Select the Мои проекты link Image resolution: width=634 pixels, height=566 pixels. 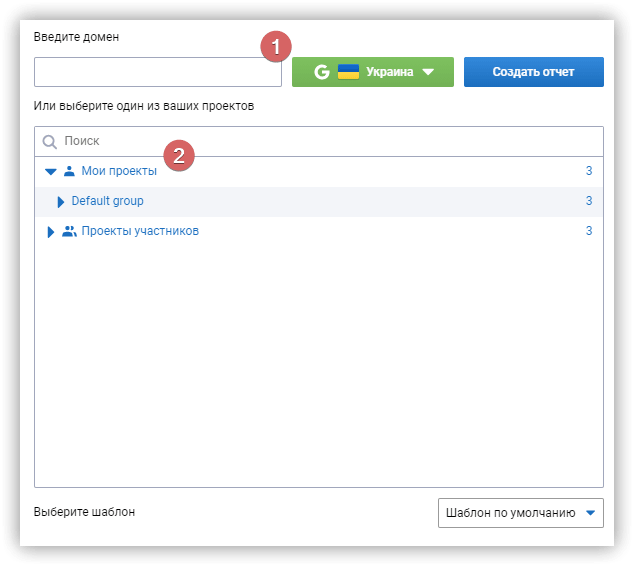point(119,171)
